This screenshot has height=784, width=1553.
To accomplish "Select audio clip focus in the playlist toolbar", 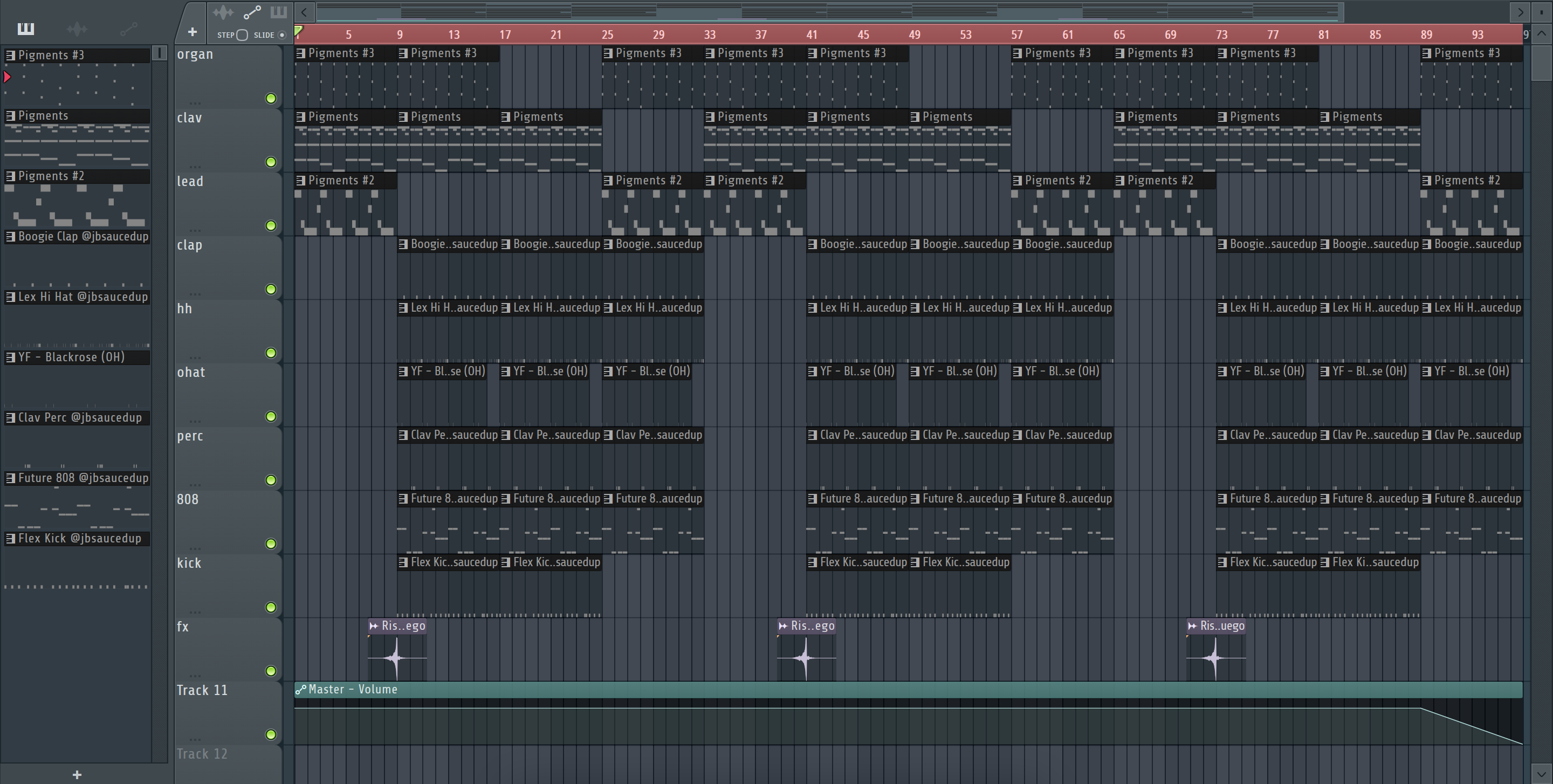I will tap(223, 12).
